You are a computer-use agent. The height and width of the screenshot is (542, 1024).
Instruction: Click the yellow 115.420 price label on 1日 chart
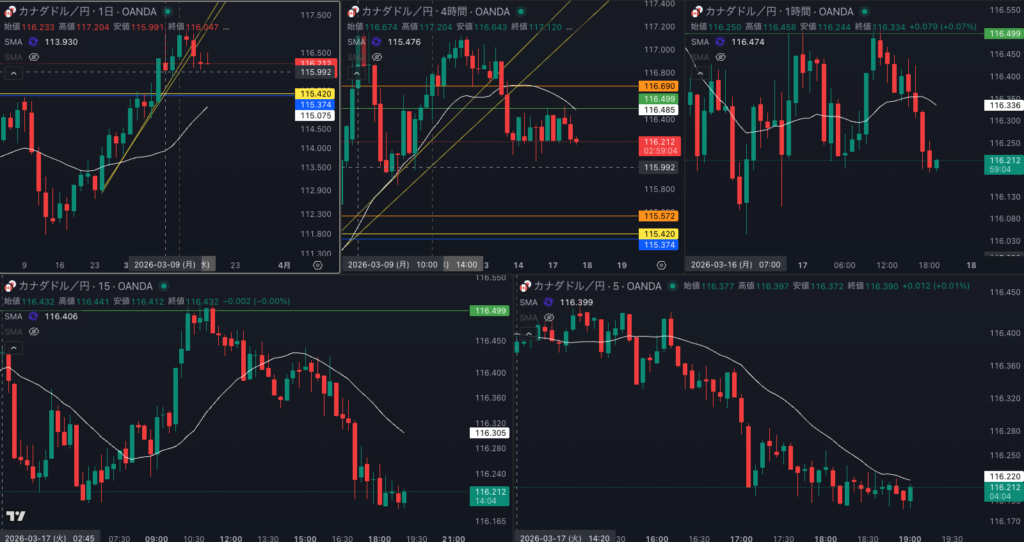[x=315, y=94]
